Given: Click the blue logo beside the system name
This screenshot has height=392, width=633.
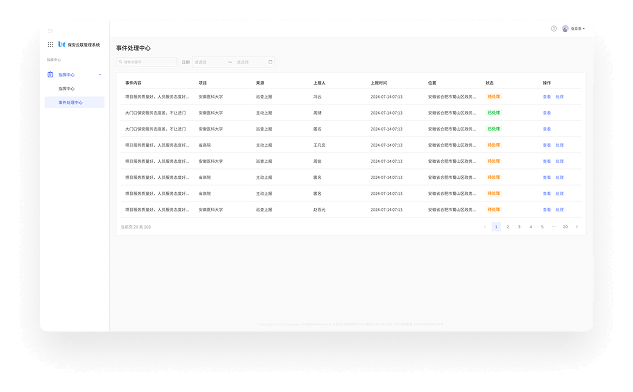Looking at the screenshot, I should click(62, 44).
